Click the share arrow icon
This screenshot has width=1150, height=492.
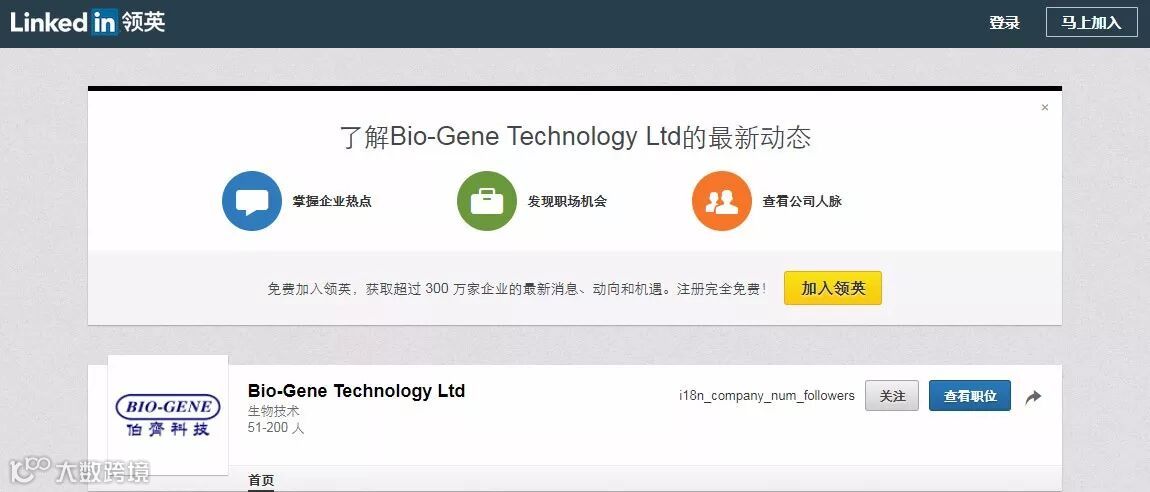point(1033,397)
